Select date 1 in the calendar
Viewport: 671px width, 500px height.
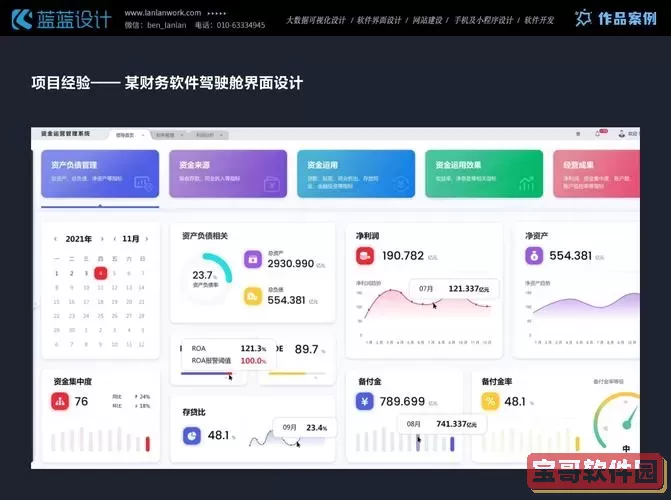pyautogui.click(x=56, y=273)
